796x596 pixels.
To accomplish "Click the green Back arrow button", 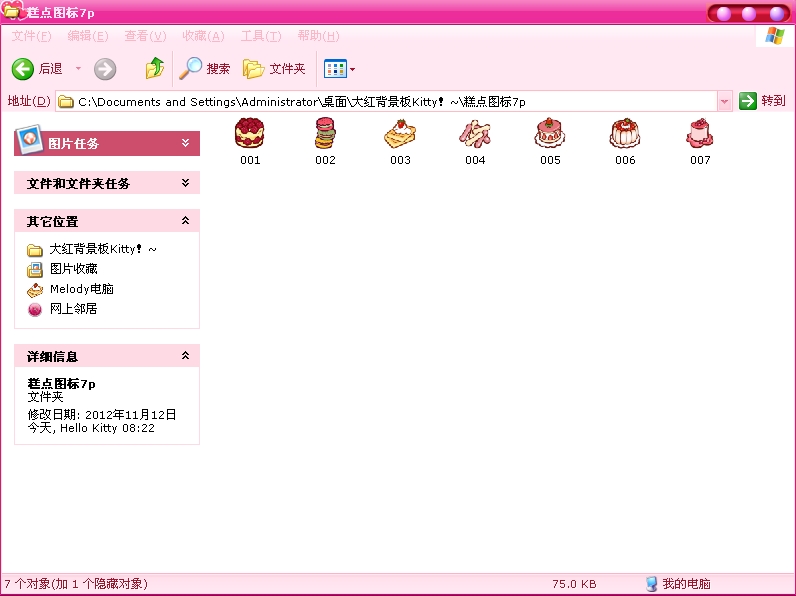I will tap(23, 69).
